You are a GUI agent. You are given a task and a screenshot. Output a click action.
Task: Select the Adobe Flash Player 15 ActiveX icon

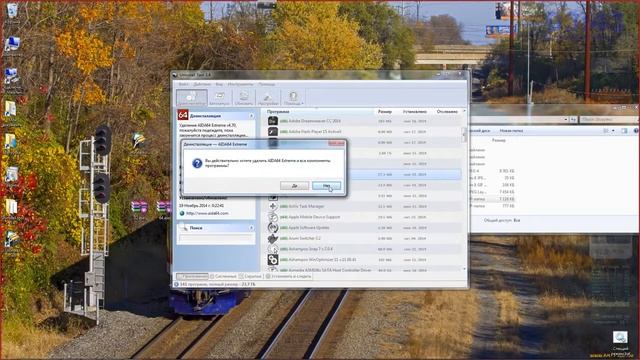(273, 131)
